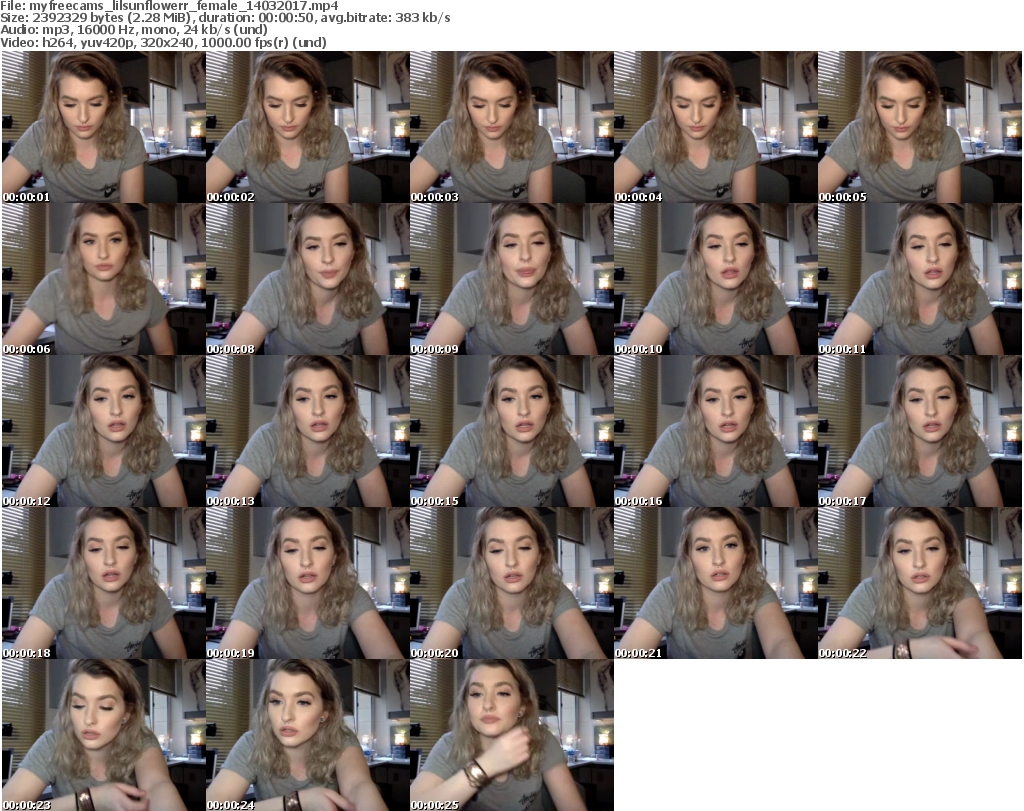Viewport: 1024px width, 811px height.
Task: Select the thumbnail stamped 00:00:12
Action: [103, 431]
